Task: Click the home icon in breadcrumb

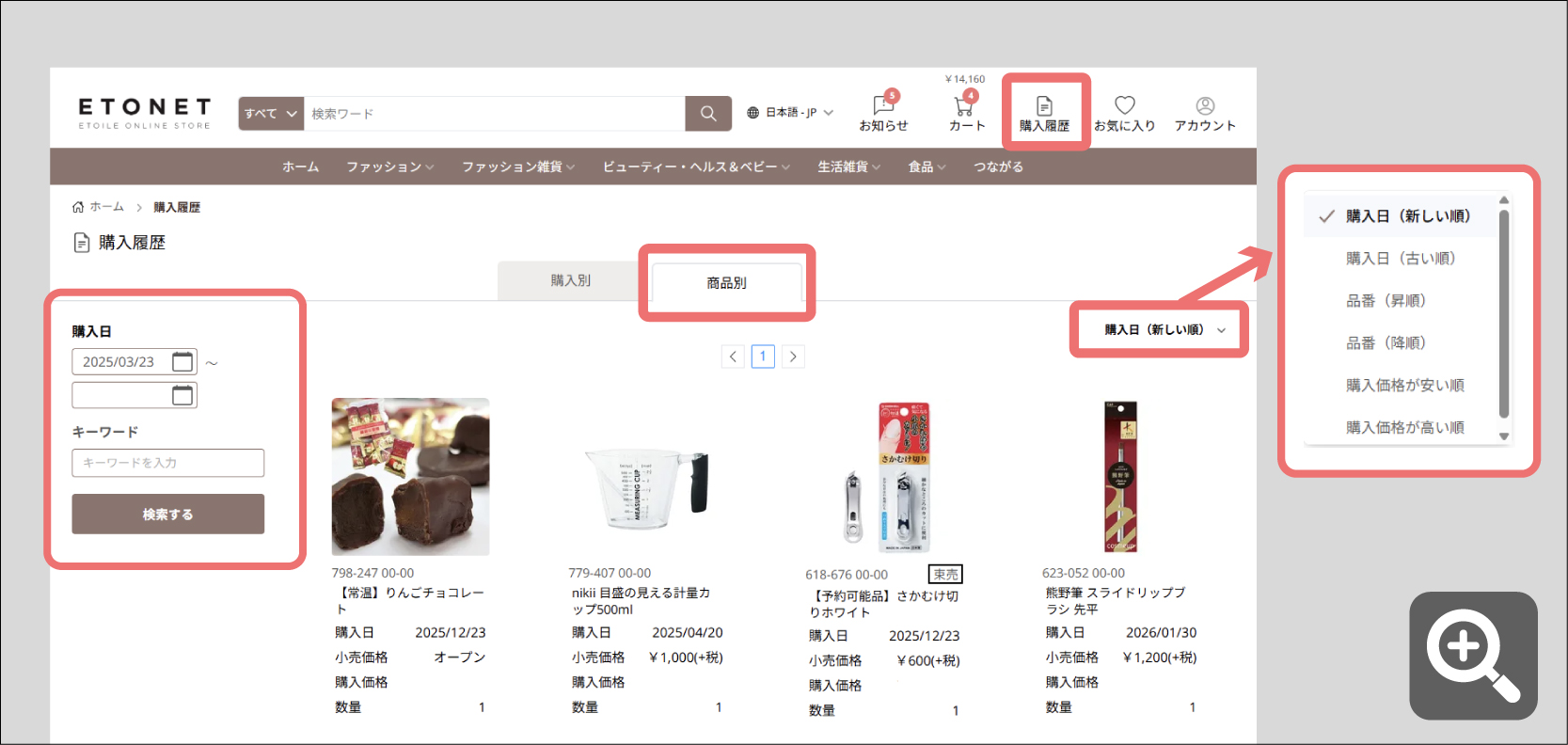Action: click(78, 207)
